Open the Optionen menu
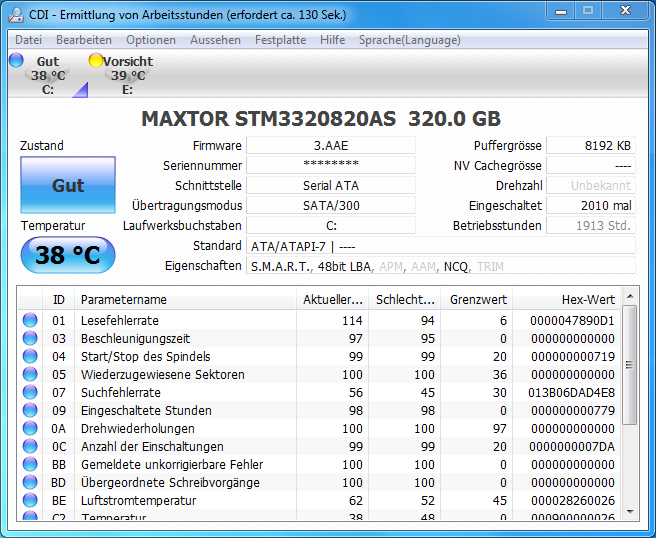656x538 pixels. (x=151, y=40)
